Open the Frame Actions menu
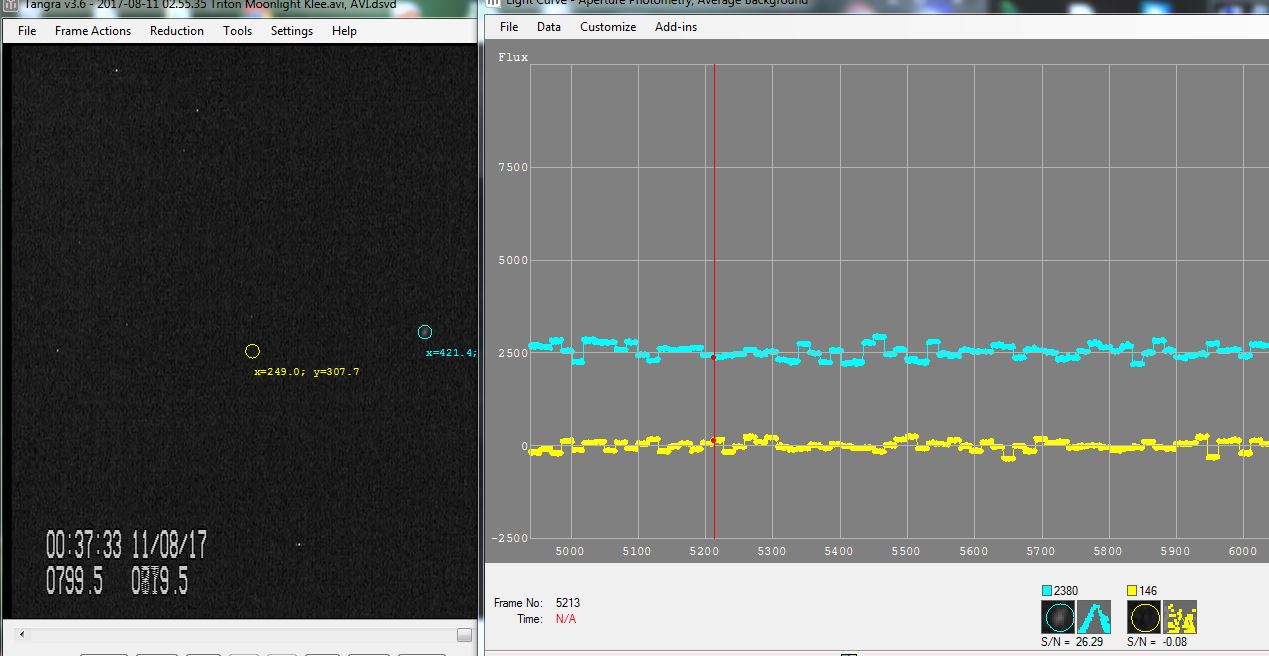 93,31
